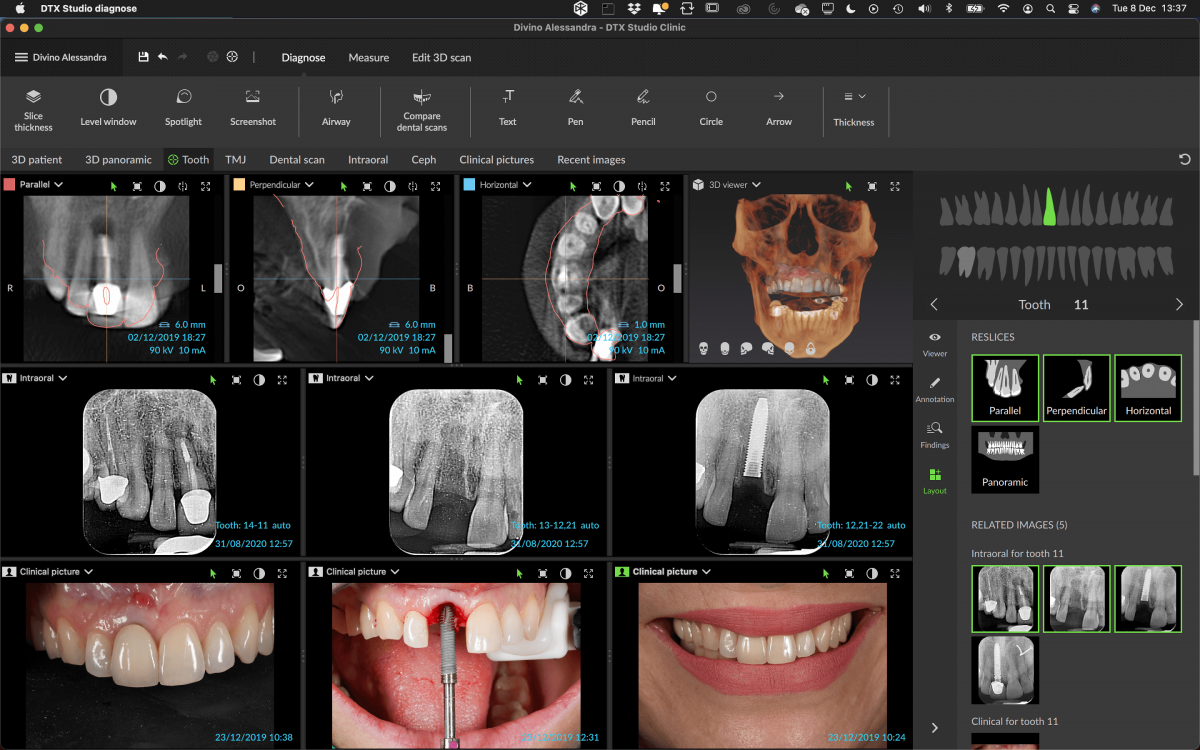This screenshot has height=750, width=1200.
Task: Expand the Thickness dropdown
Action: (853, 107)
